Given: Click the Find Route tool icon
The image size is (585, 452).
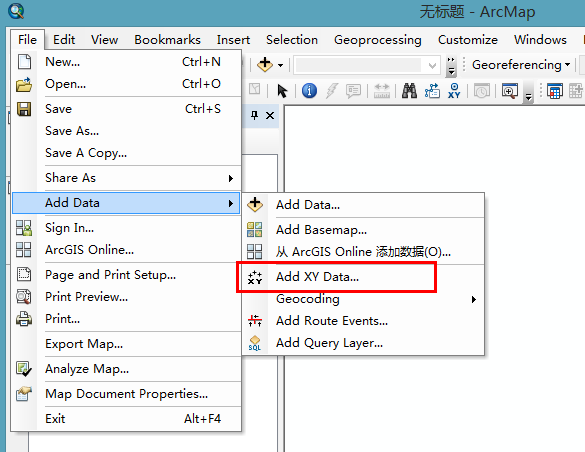Looking at the screenshot, I should (432, 91).
